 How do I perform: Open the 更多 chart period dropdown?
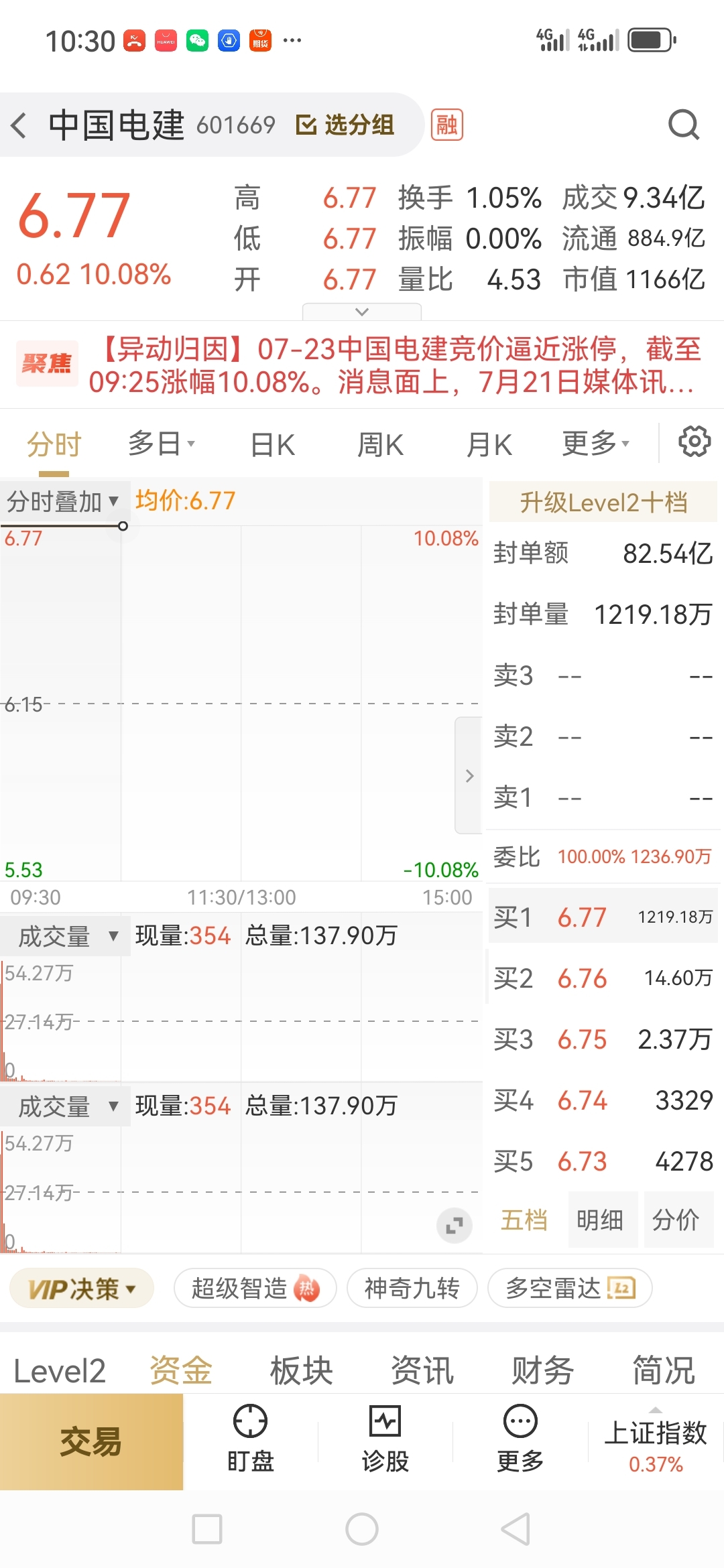click(x=596, y=444)
